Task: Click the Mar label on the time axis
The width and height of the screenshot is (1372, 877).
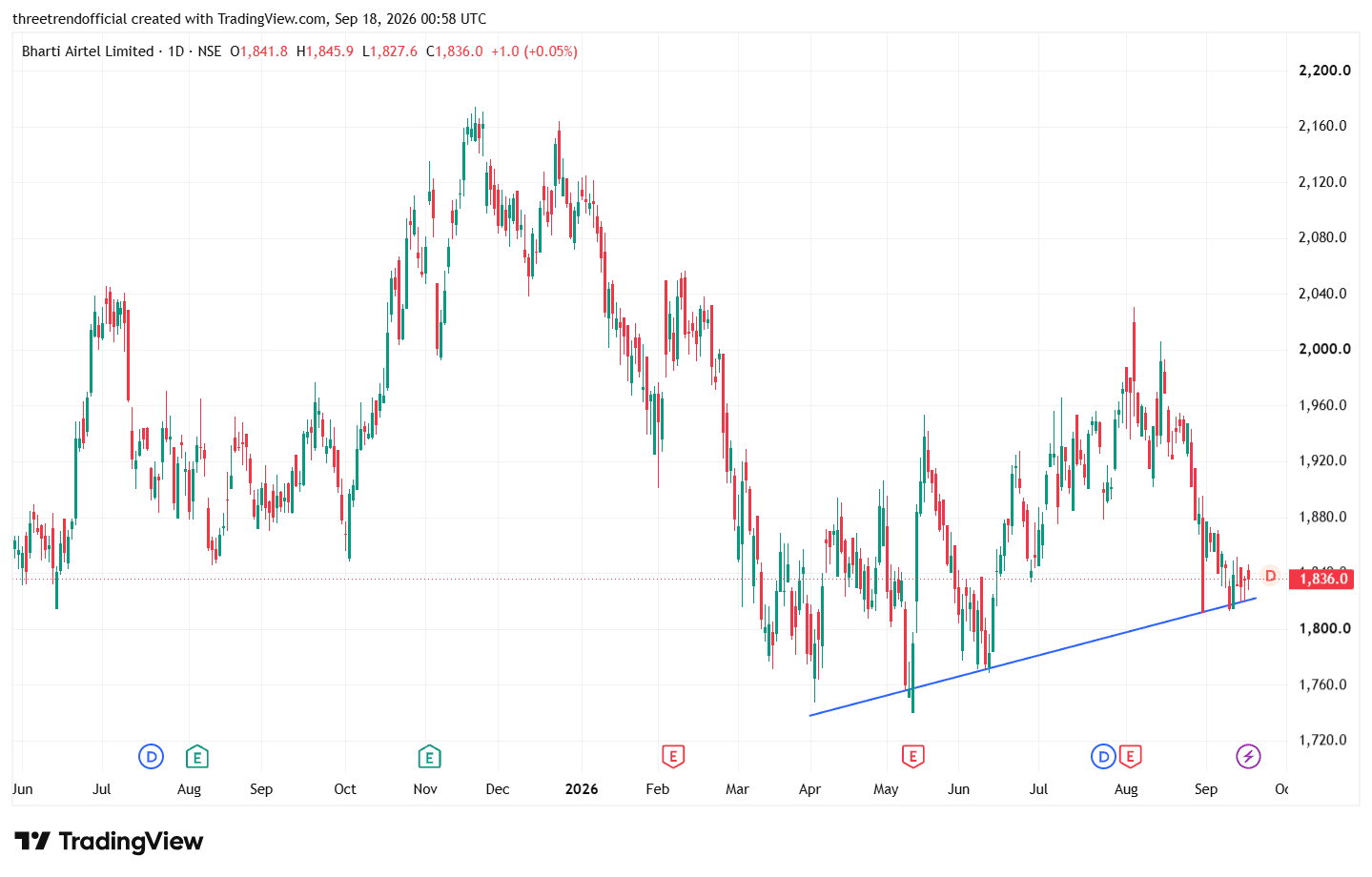Action: pos(737,789)
